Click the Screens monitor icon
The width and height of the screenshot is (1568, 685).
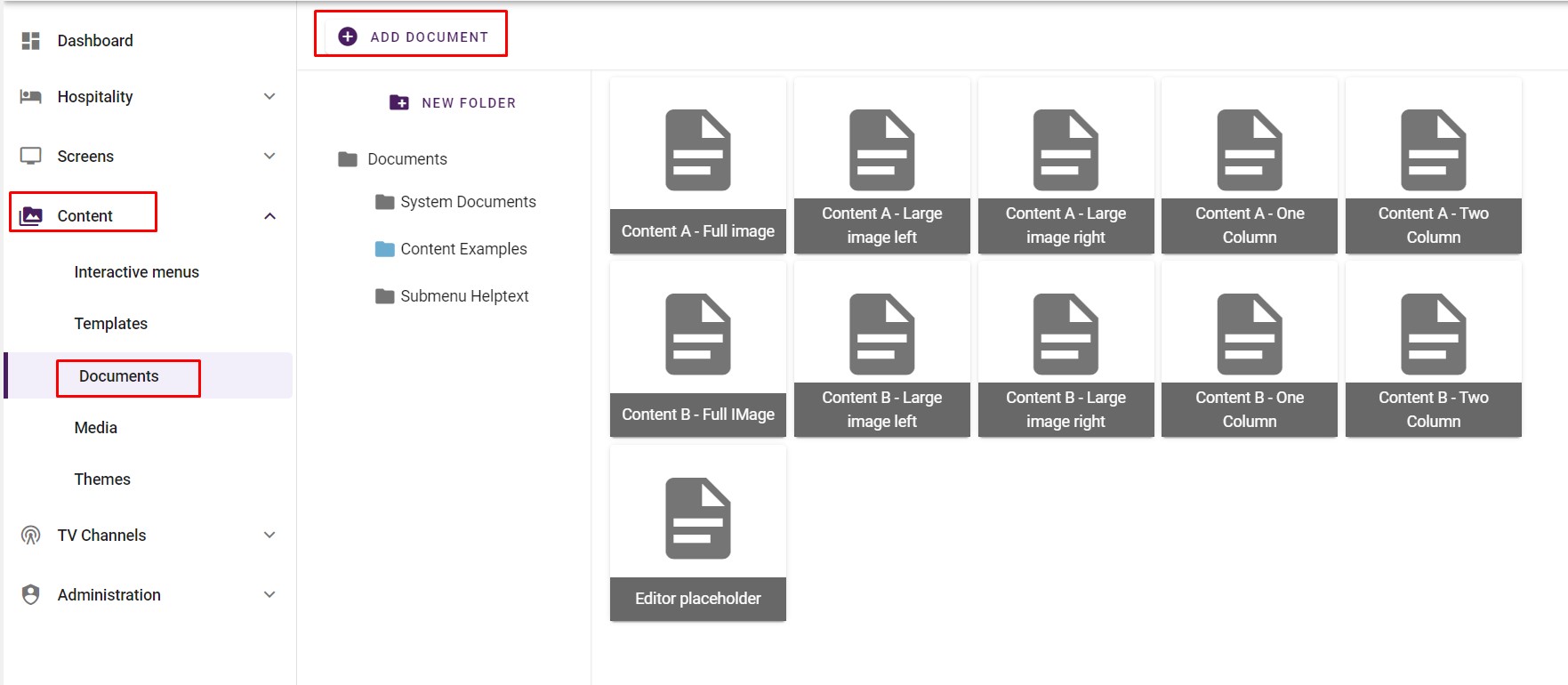pyautogui.click(x=31, y=157)
